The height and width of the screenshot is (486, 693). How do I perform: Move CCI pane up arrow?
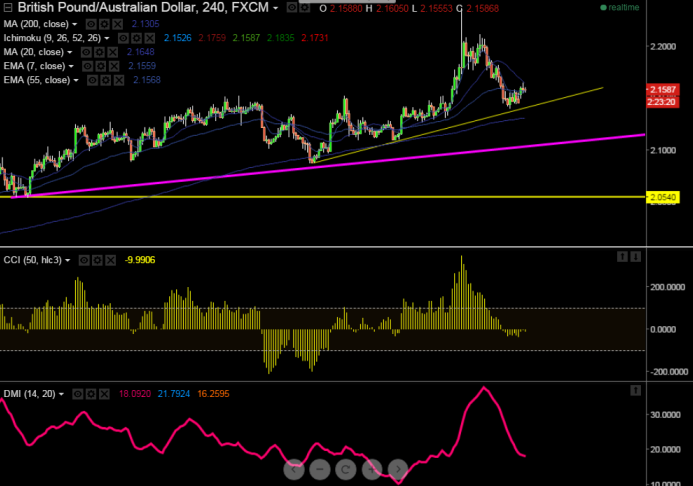coord(622,257)
